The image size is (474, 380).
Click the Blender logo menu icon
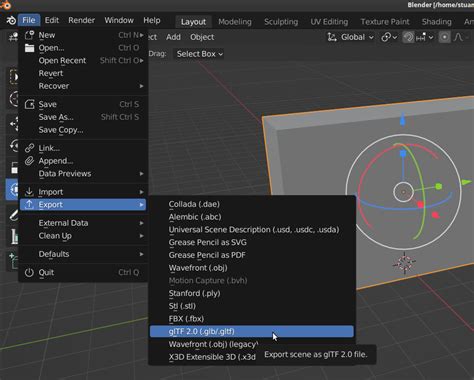[10, 20]
